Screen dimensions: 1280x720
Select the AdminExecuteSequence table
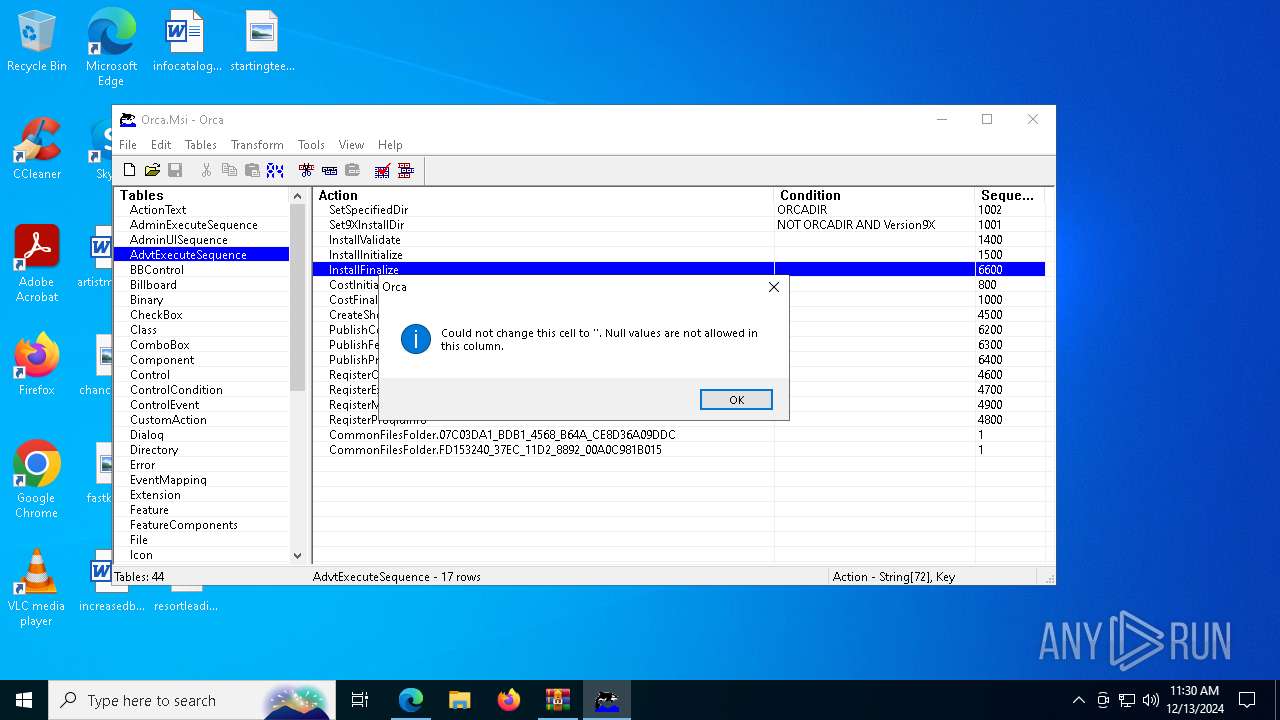pyautogui.click(x=194, y=225)
